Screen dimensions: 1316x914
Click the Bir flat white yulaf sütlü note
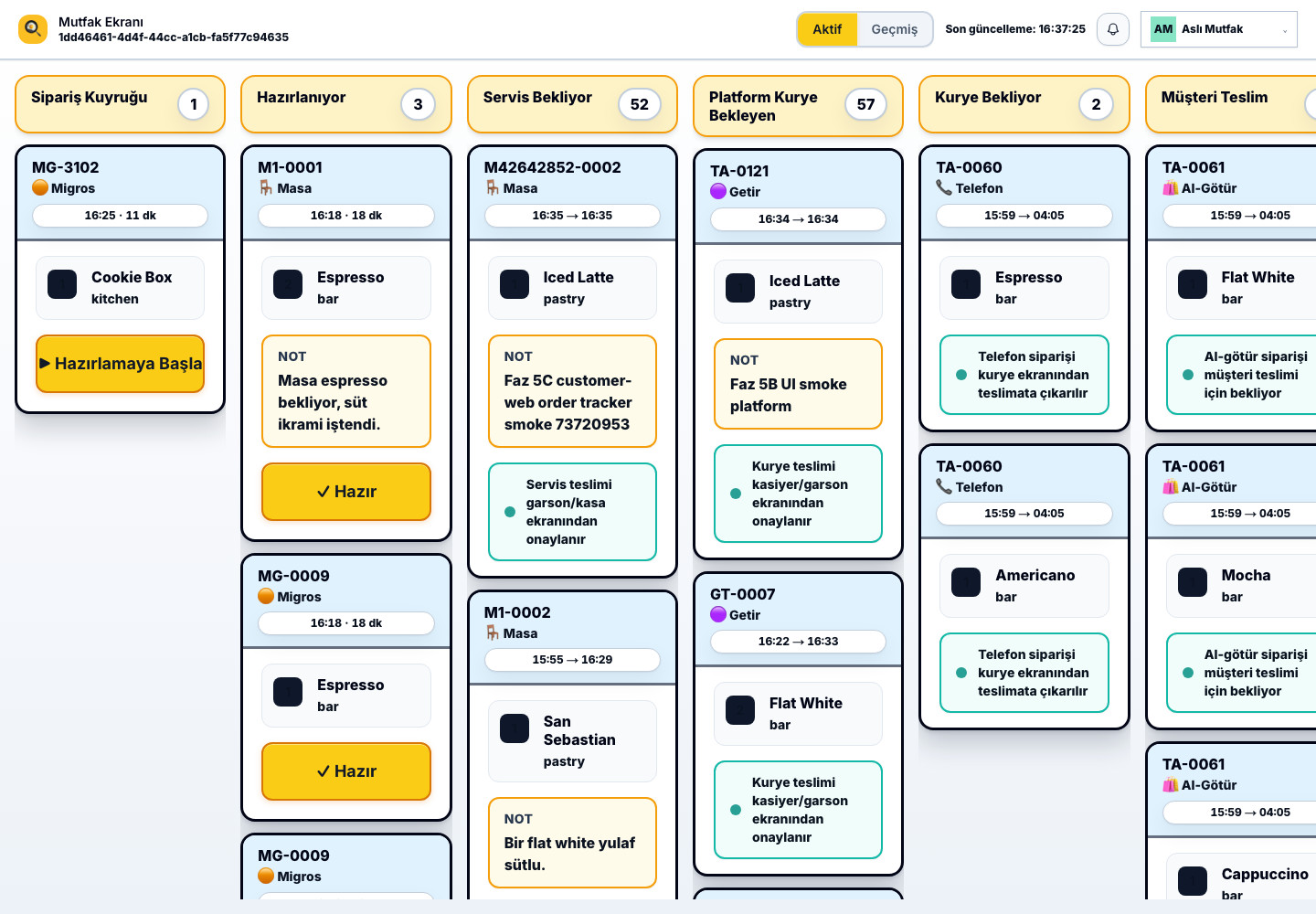(572, 843)
